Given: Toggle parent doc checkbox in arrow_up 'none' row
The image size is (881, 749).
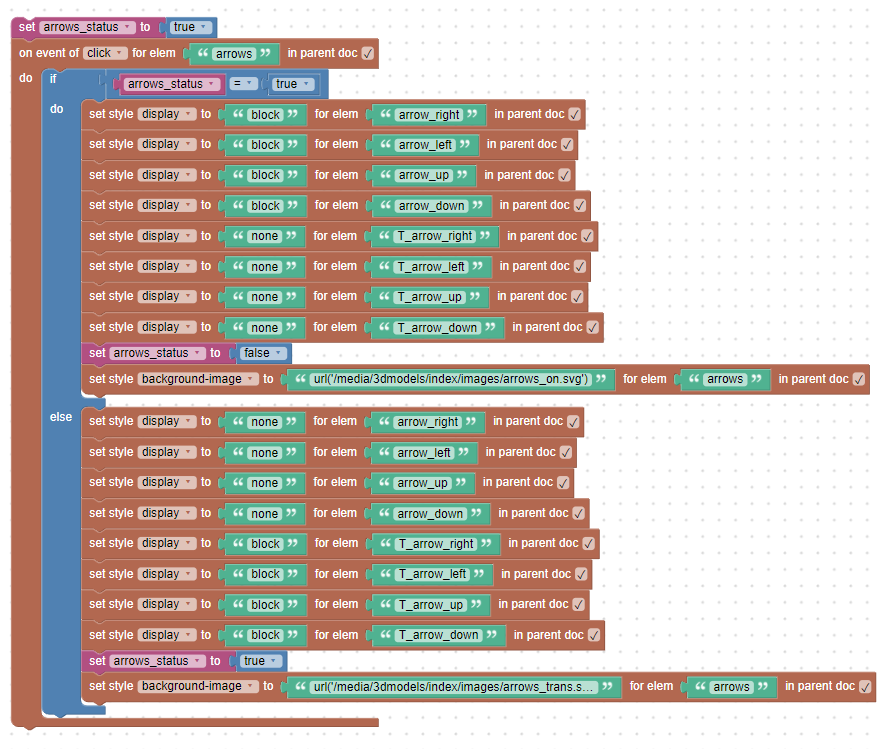Looking at the screenshot, I should [x=564, y=483].
